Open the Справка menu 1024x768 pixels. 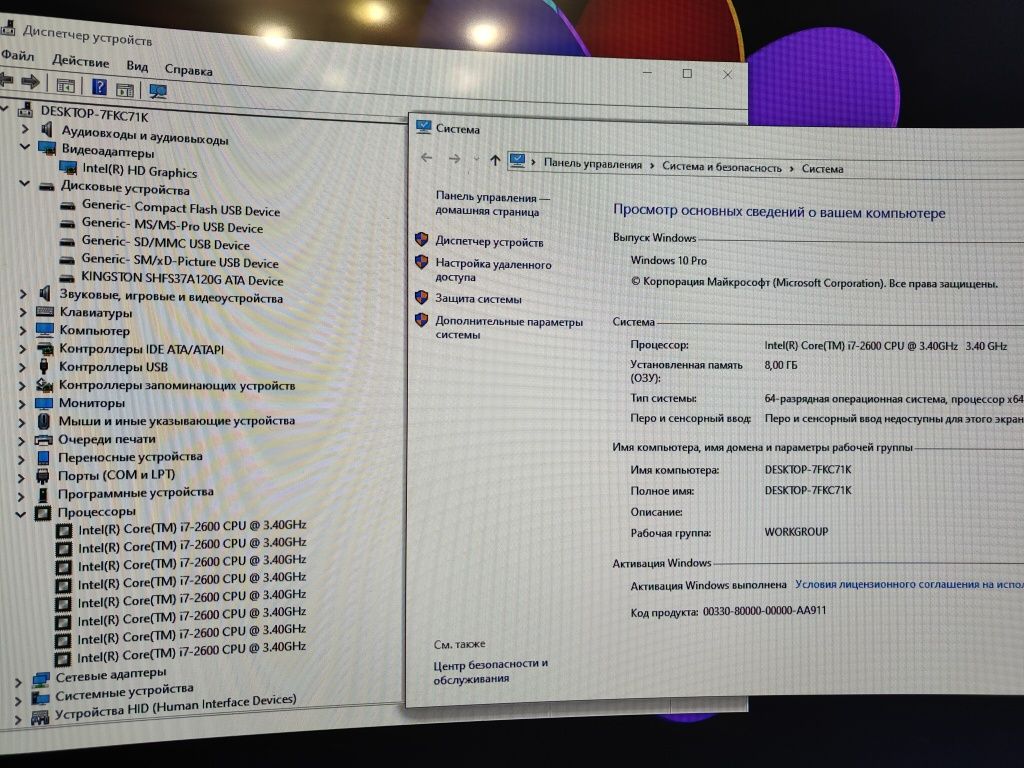pyautogui.click(x=188, y=69)
